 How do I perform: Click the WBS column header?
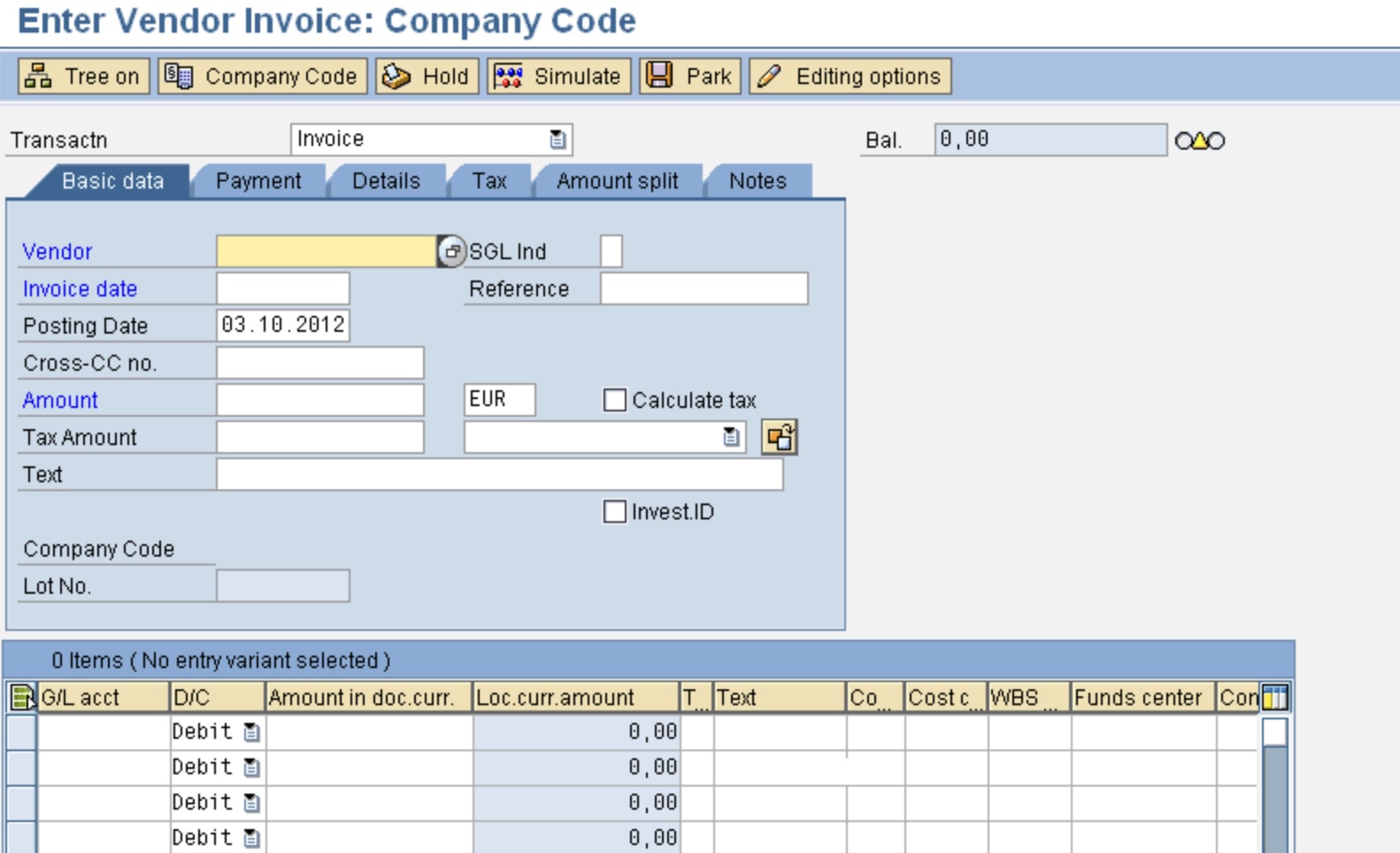pos(1029,697)
